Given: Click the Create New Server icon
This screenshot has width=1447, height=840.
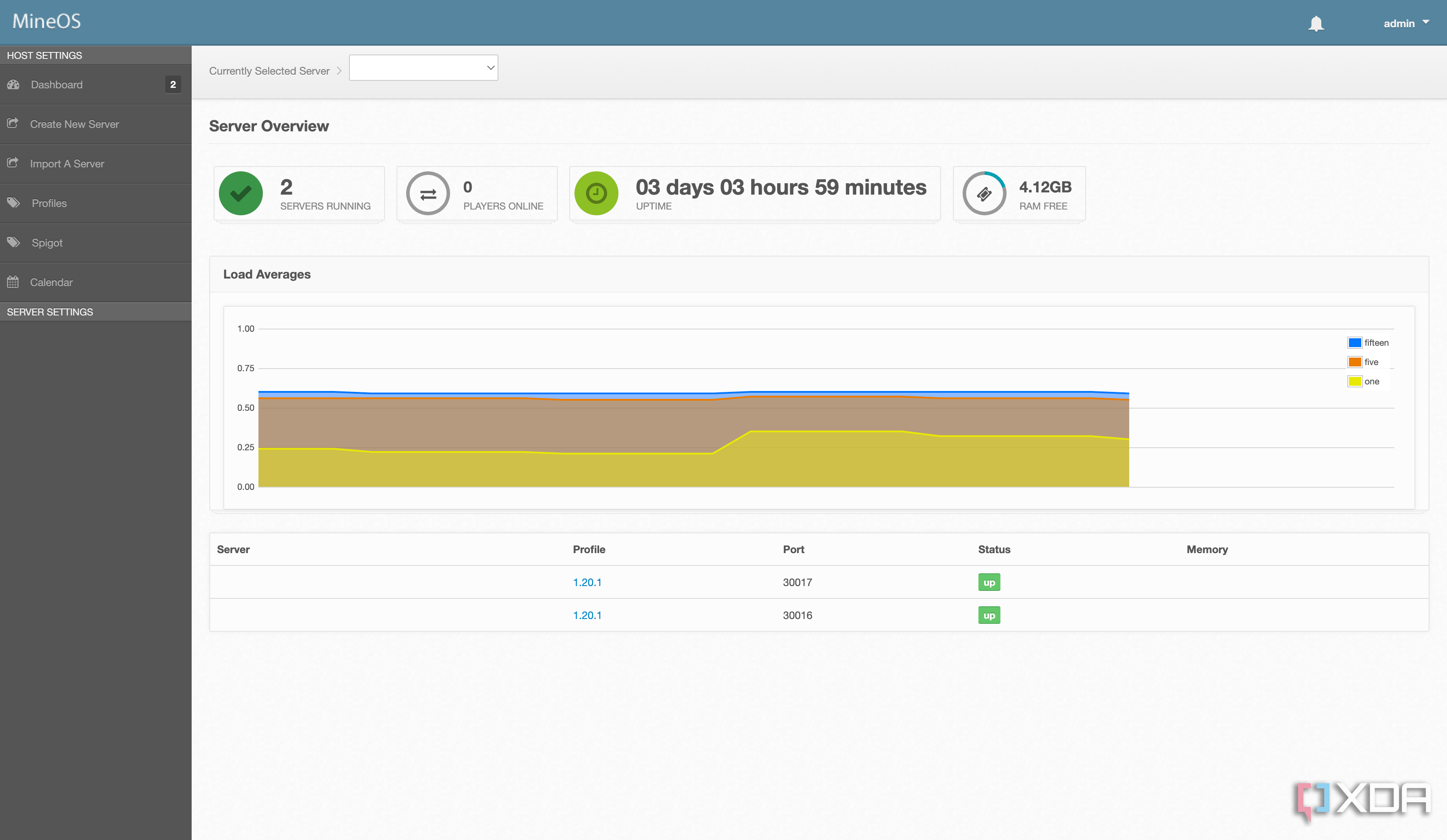Looking at the screenshot, I should pos(13,123).
